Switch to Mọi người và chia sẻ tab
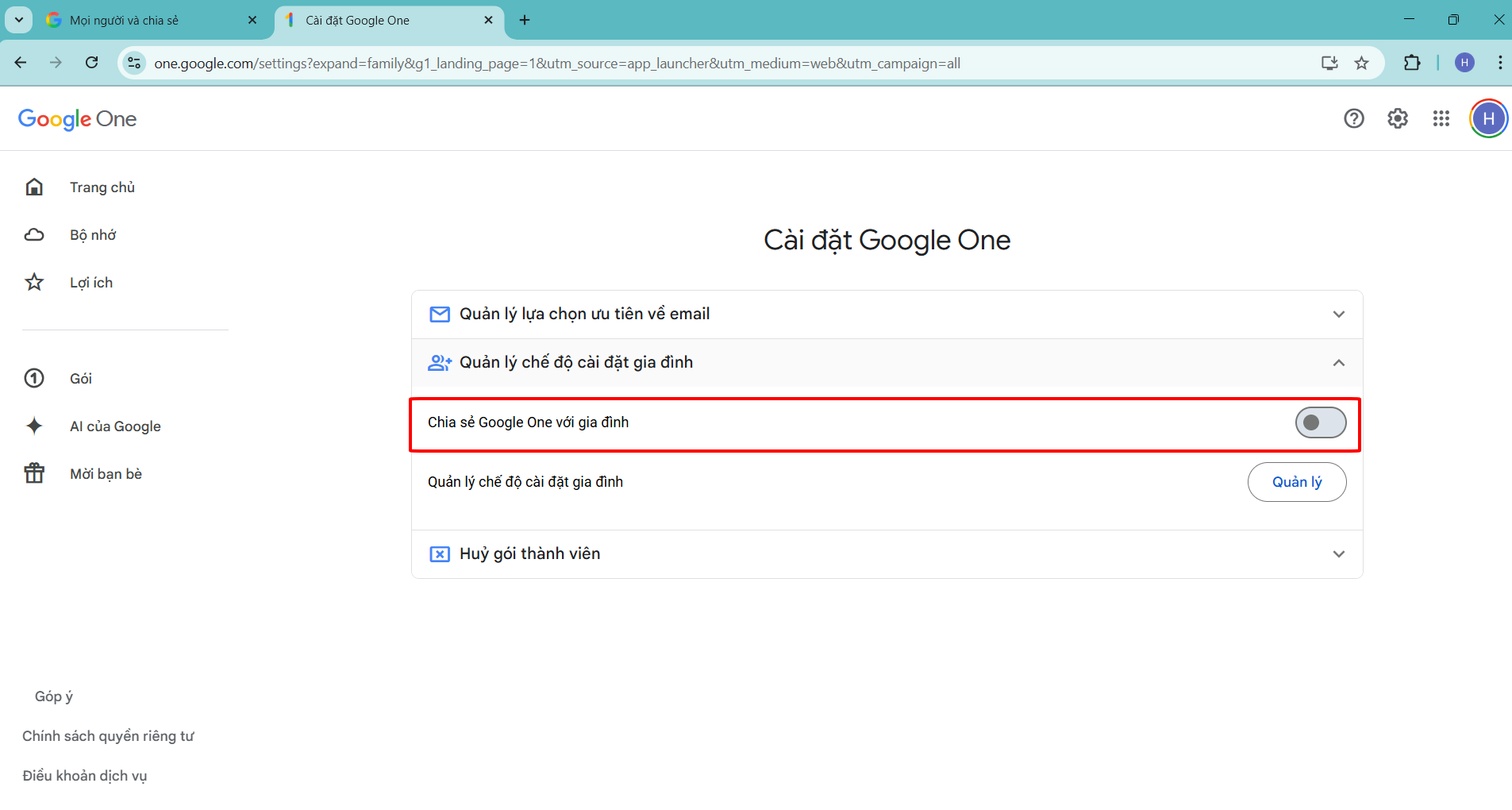The width and height of the screenshot is (1512, 810). point(151,20)
